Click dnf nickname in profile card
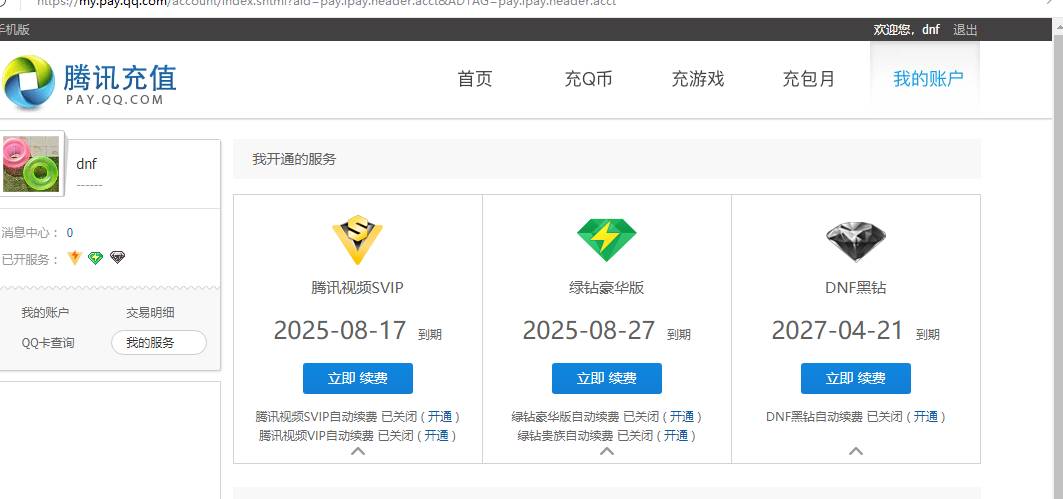The width and height of the screenshot is (1063, 499). click(x=86, y=164)
